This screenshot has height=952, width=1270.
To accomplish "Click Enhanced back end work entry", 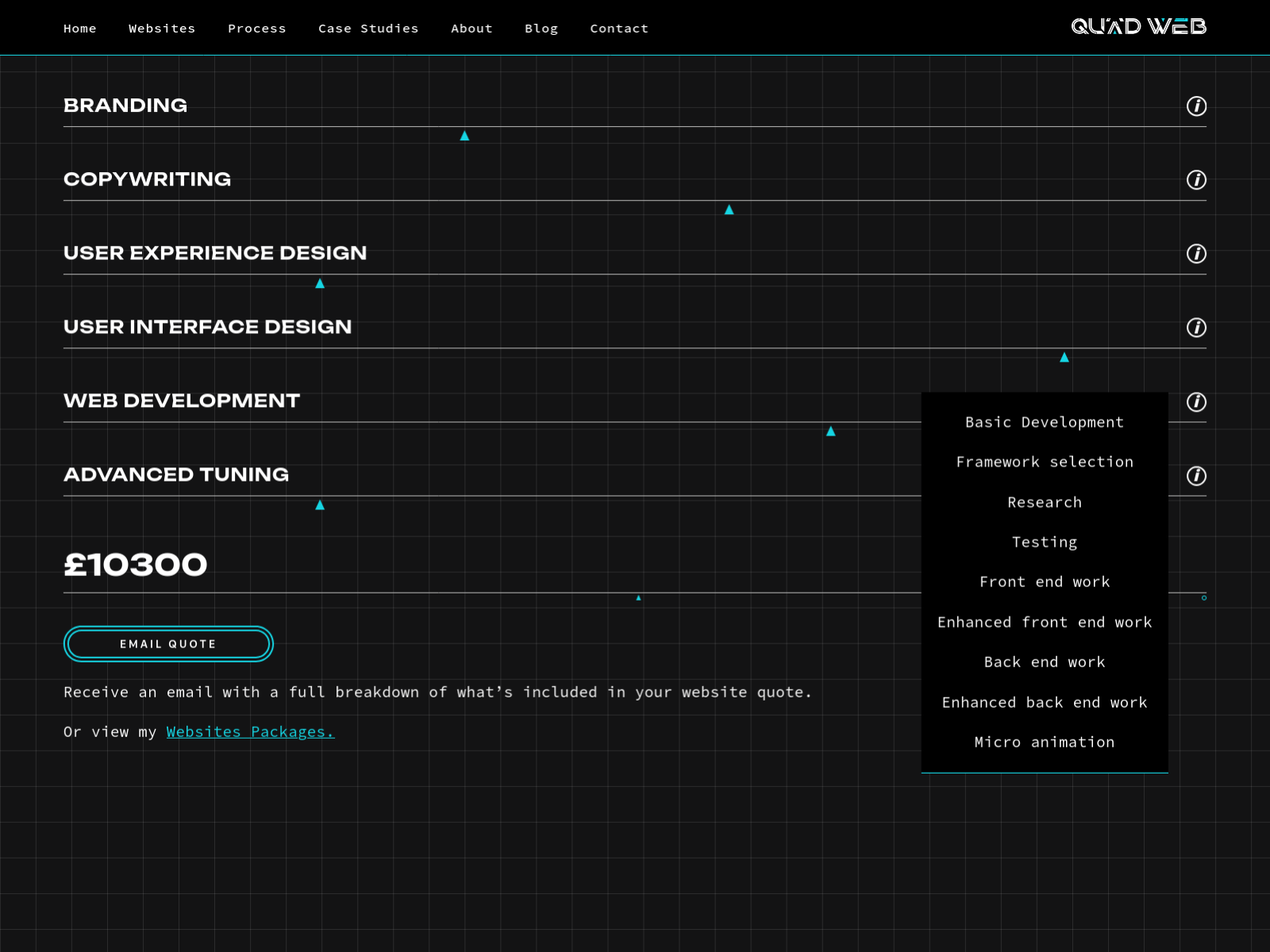I will pos(1045,703).
